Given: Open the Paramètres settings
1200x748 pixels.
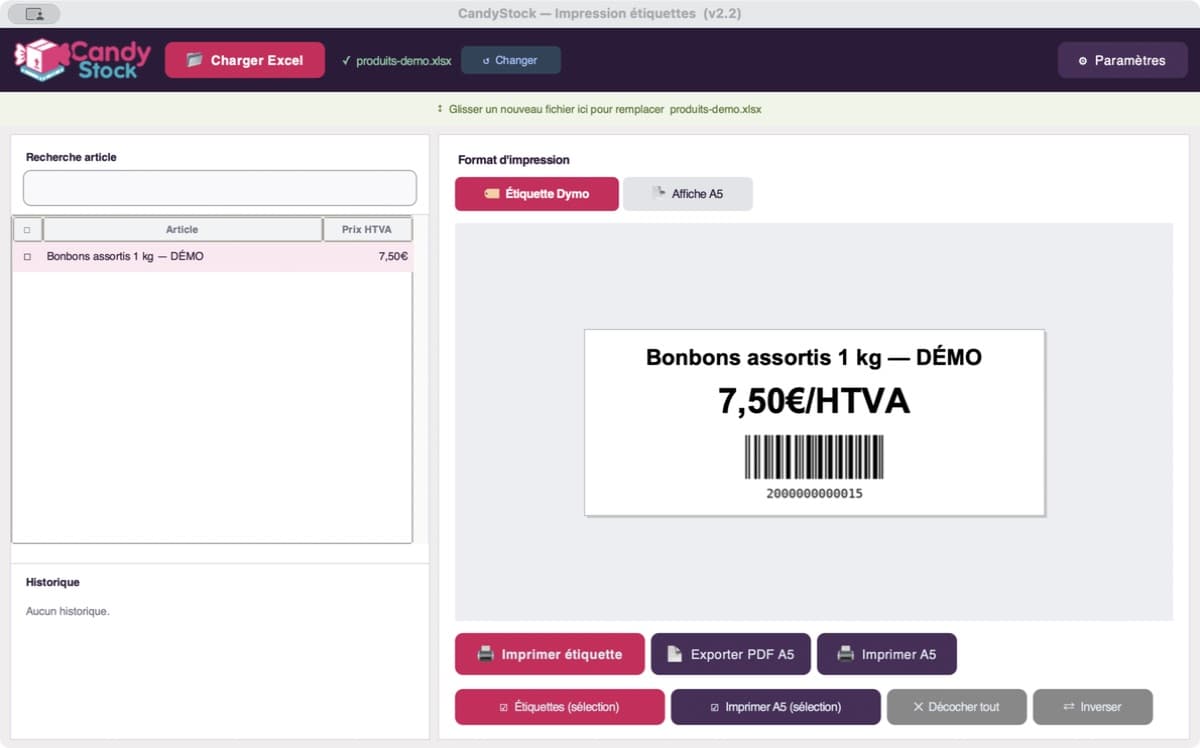Looking at the screenshot, I should (x=1123, y=60).
